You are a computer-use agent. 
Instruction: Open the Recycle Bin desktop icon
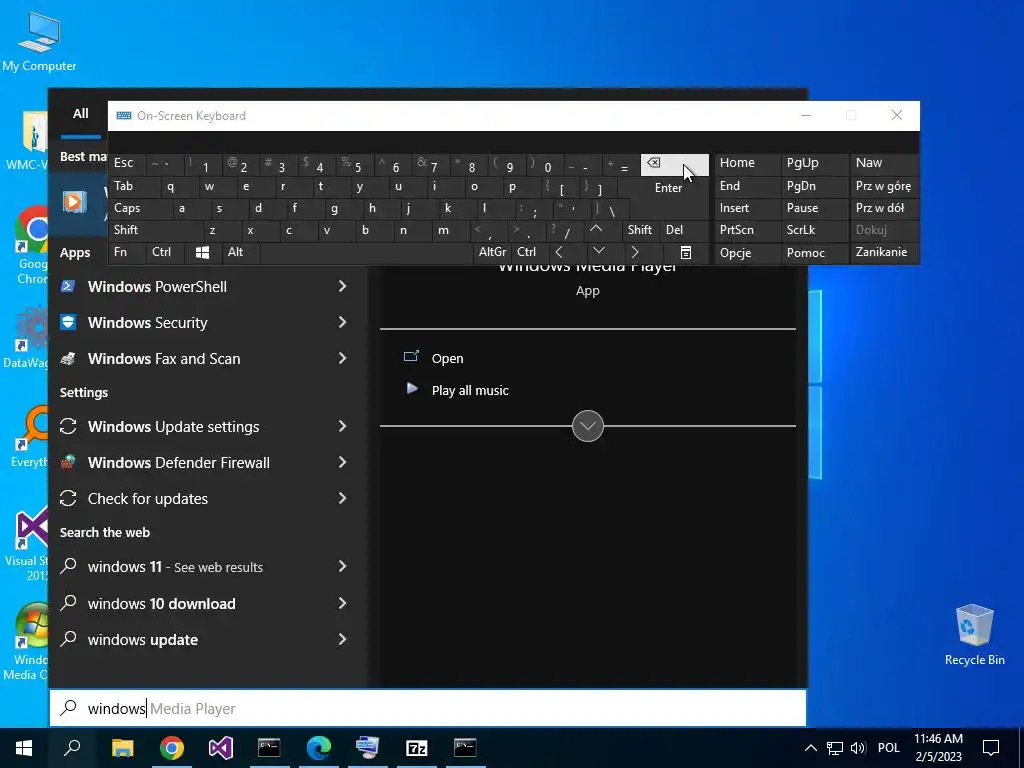point(974,635)
